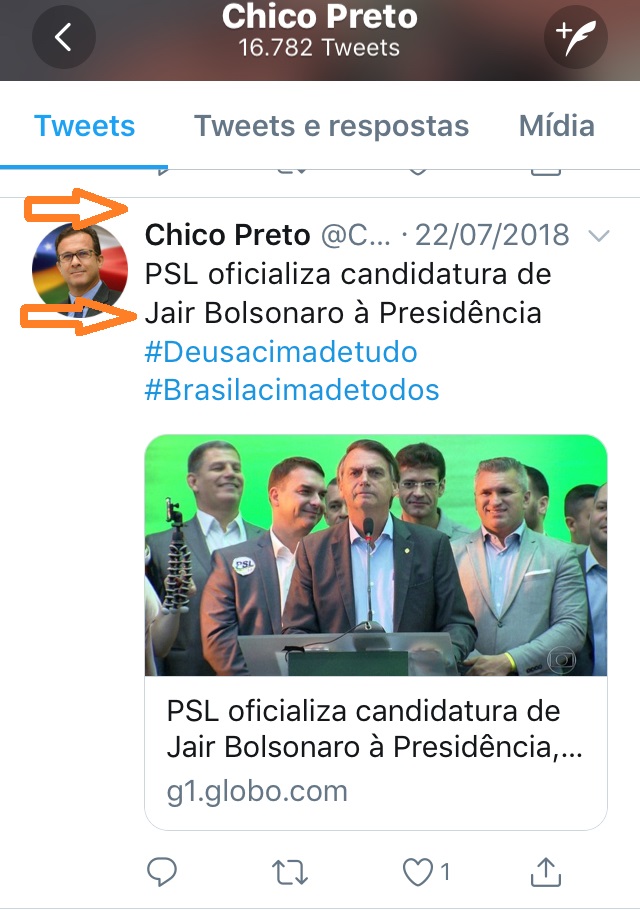
Task: Select the Chico Preto name in tweet
Action: pyautogui.click(x=227, y=235)
